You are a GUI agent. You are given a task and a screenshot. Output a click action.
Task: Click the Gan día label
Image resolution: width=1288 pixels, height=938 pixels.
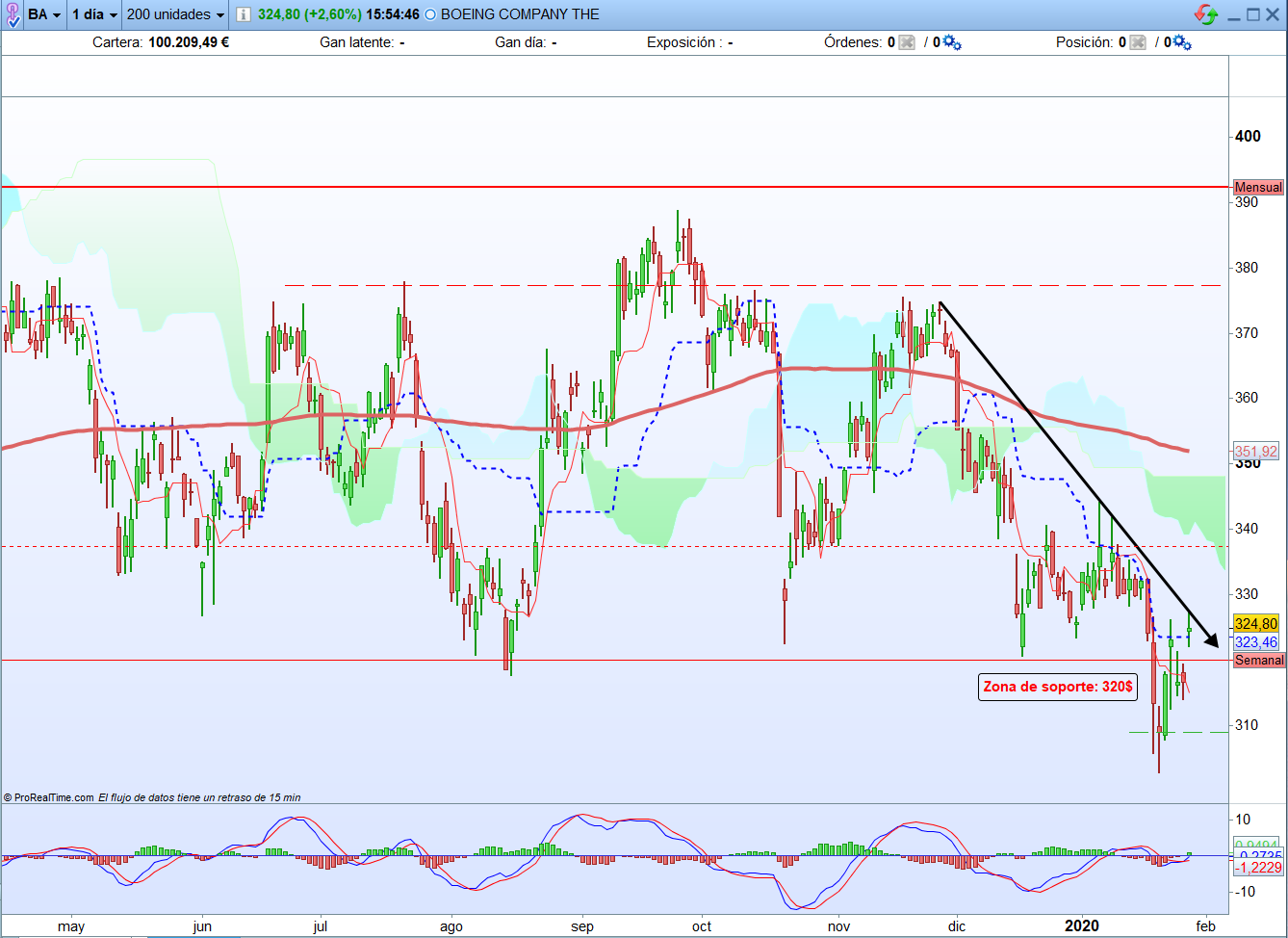click(x=520, y=42)
